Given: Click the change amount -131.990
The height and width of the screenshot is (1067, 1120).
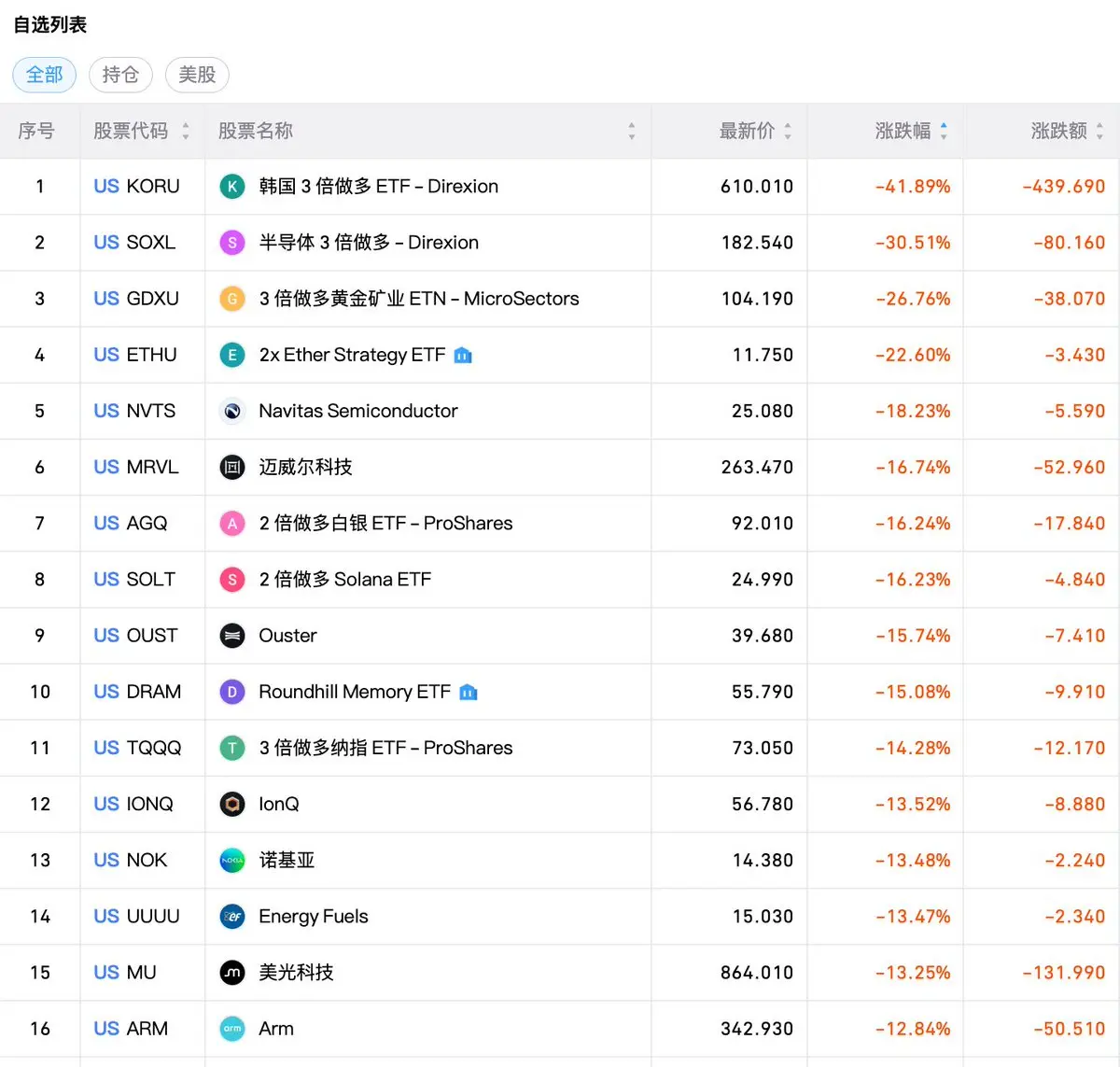Looking at the screenshot, I should [1063, 973].
